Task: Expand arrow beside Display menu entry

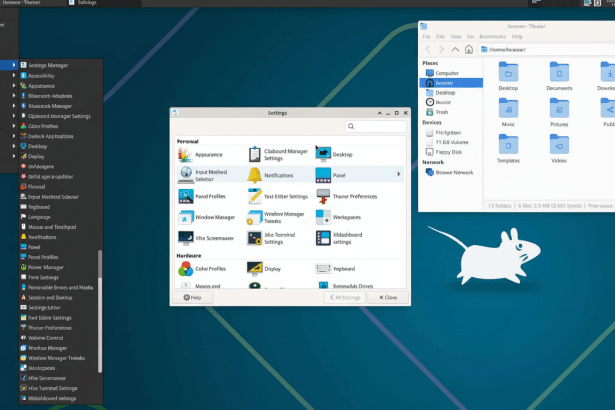Action: (14, 156)
